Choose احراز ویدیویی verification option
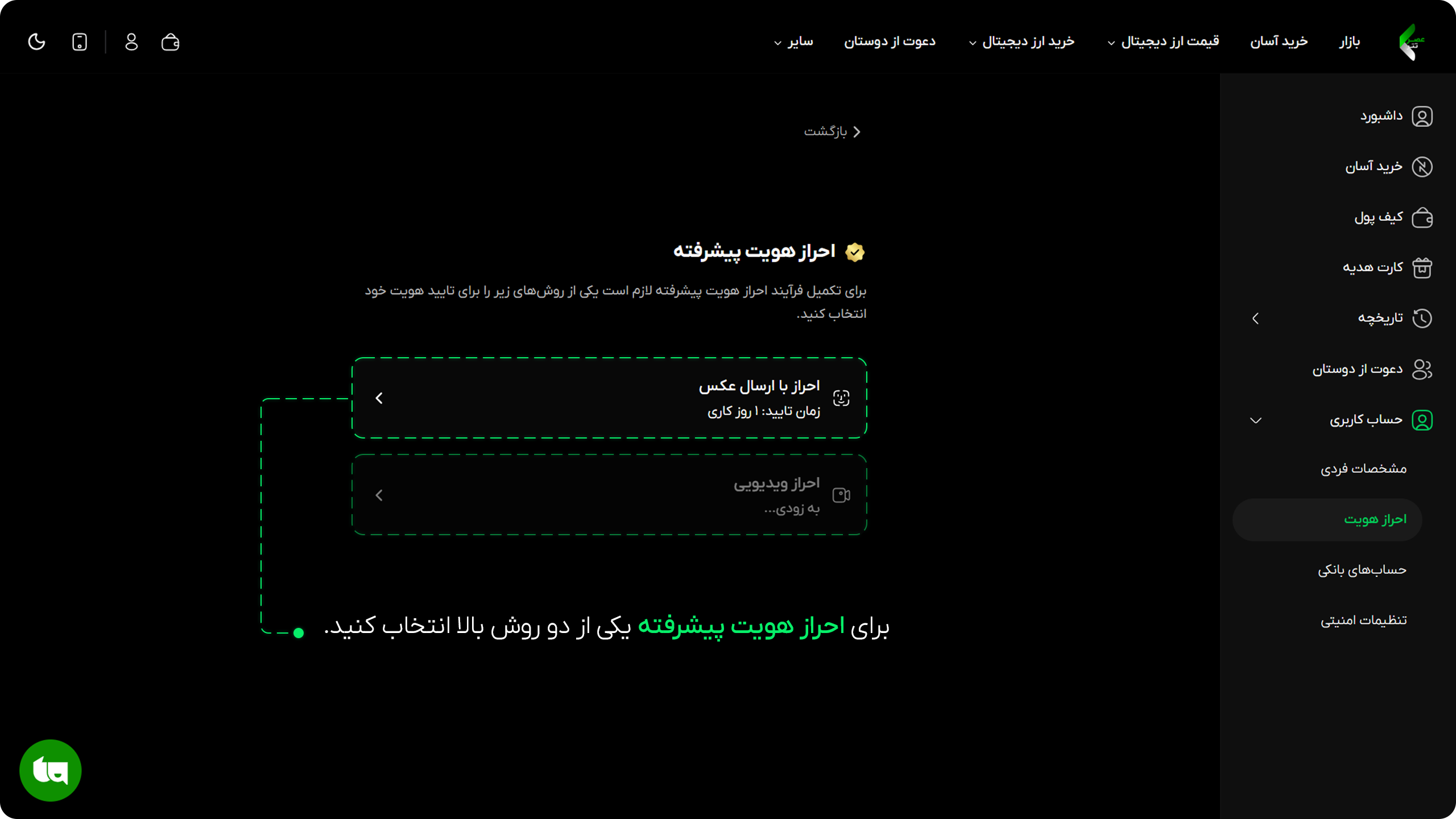 coord(609,495)
